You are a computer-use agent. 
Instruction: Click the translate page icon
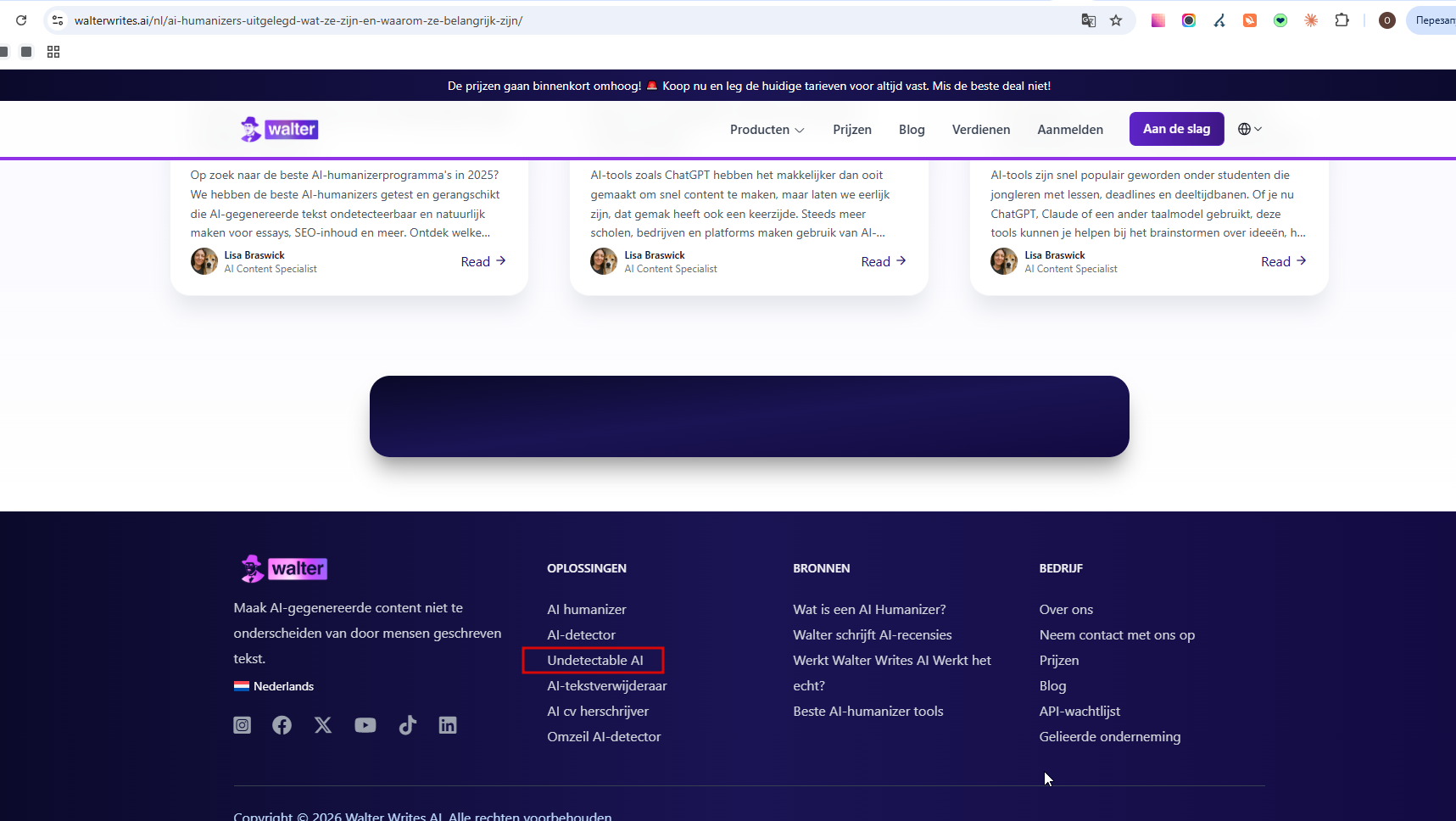(1089, 20)
